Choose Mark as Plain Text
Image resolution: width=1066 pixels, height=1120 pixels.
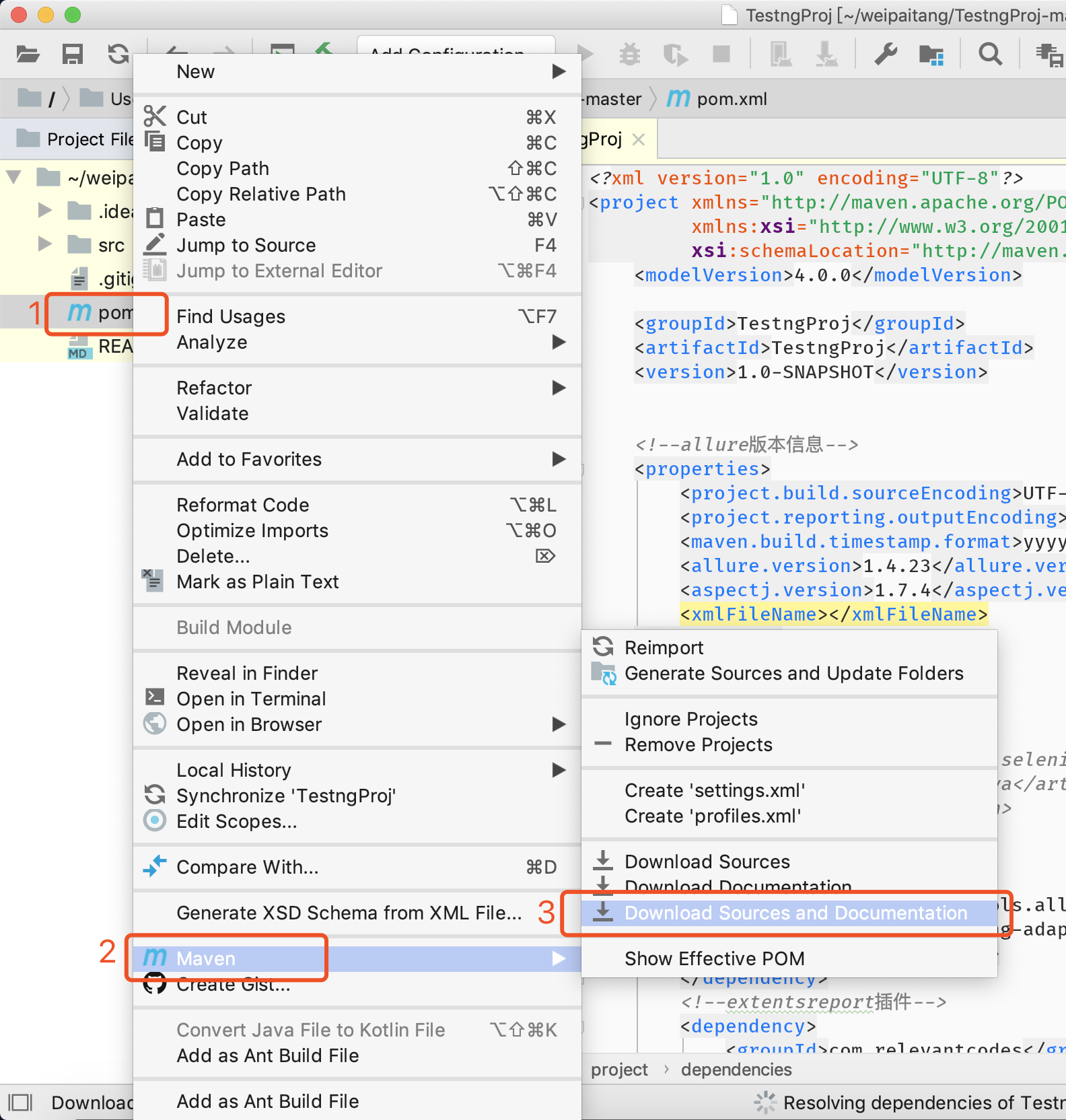tap(357, 582)
